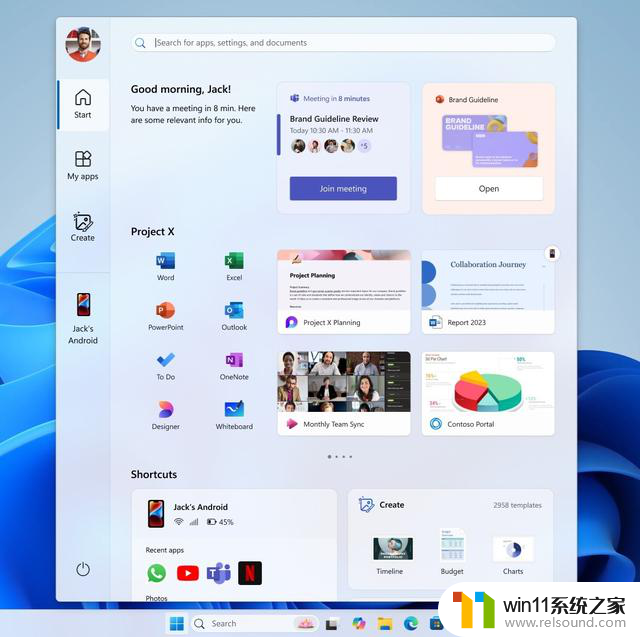Open the Outlook app icon

click(x=234, y=316)
